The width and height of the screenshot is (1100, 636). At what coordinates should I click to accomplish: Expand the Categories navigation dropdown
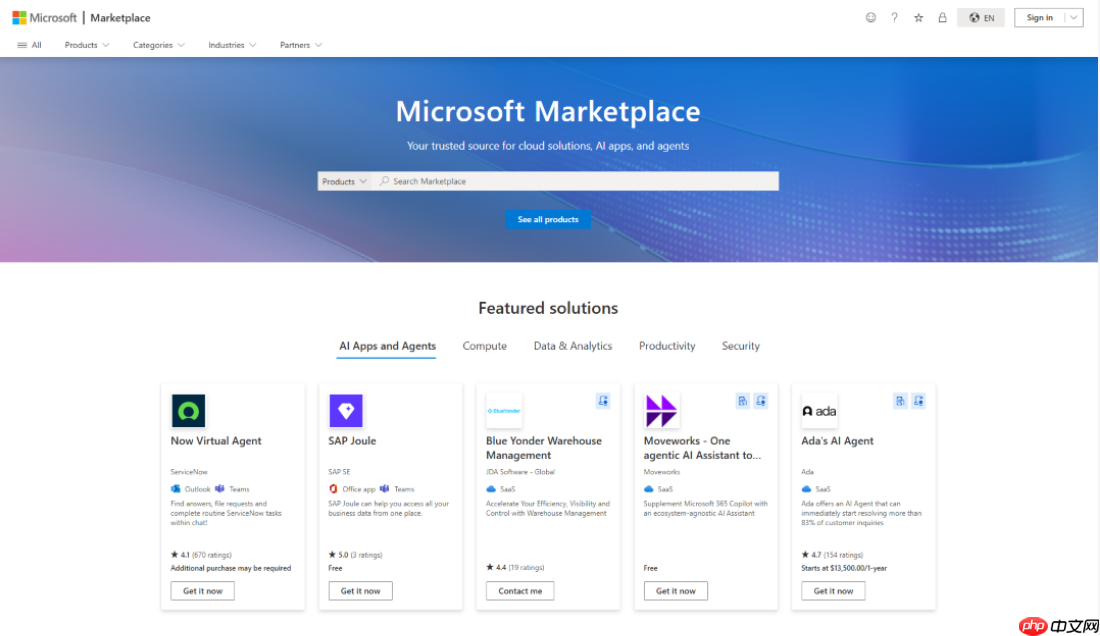pyautogui.click(x=158, y=44)
